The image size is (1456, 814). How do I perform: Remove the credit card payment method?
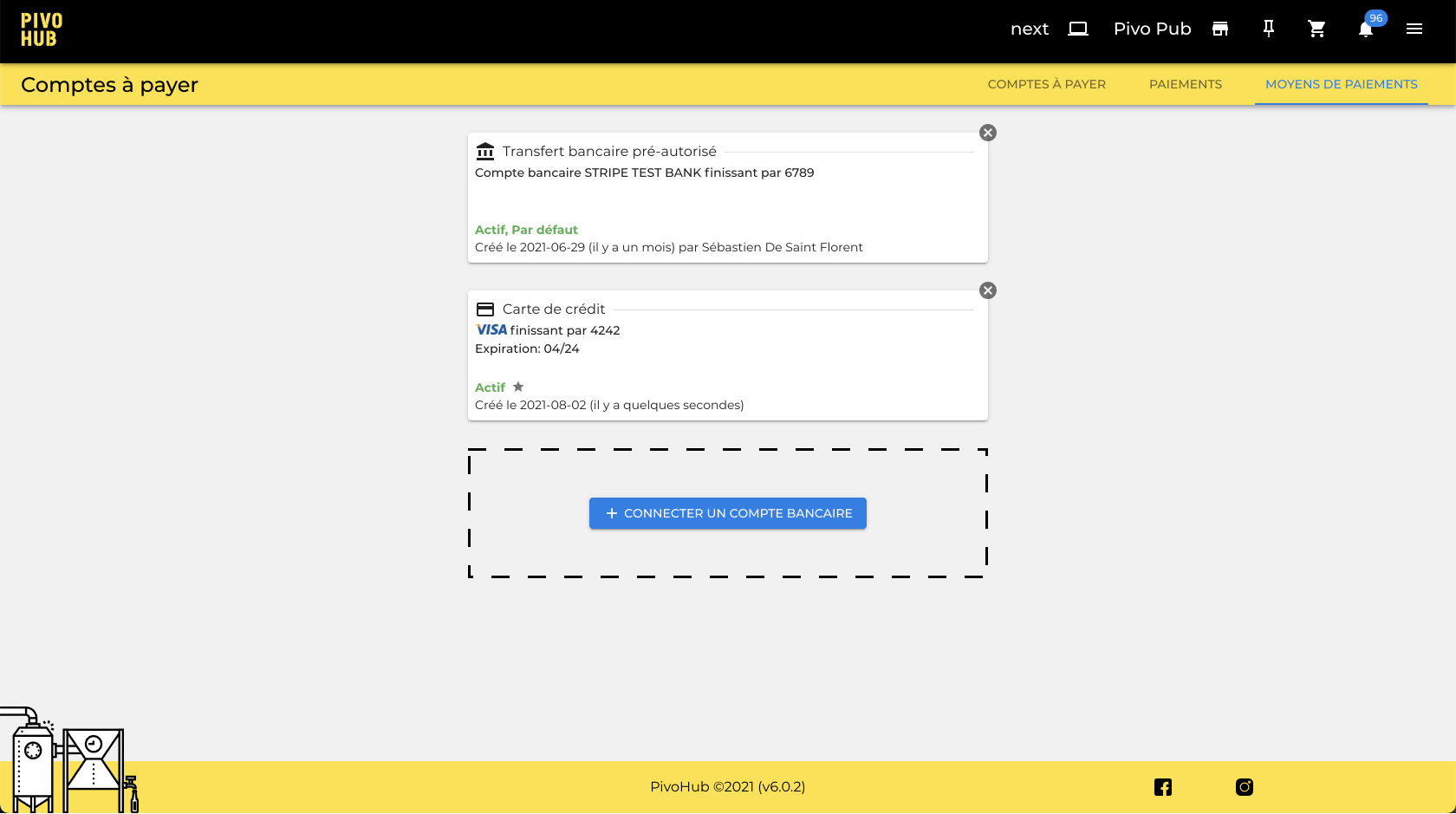coord(988,290)
